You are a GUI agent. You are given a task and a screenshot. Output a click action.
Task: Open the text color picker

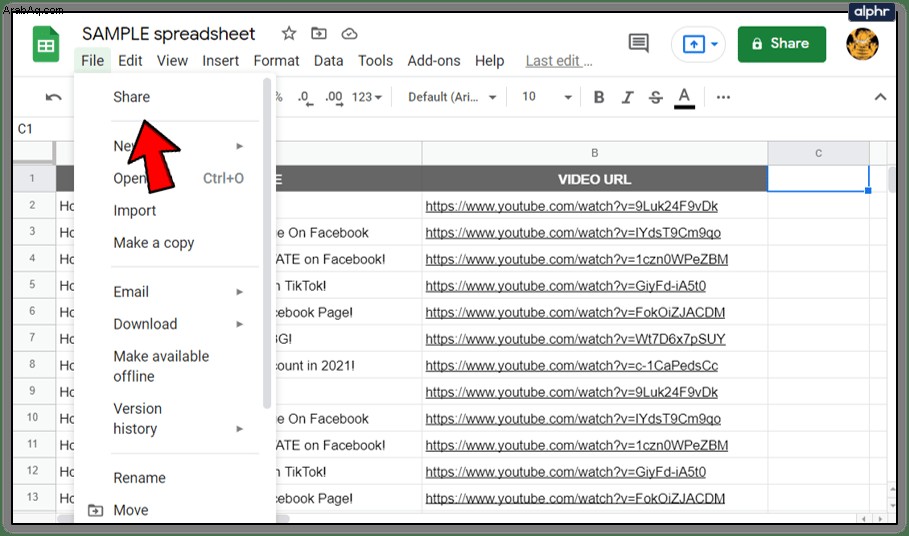point(684,97)
